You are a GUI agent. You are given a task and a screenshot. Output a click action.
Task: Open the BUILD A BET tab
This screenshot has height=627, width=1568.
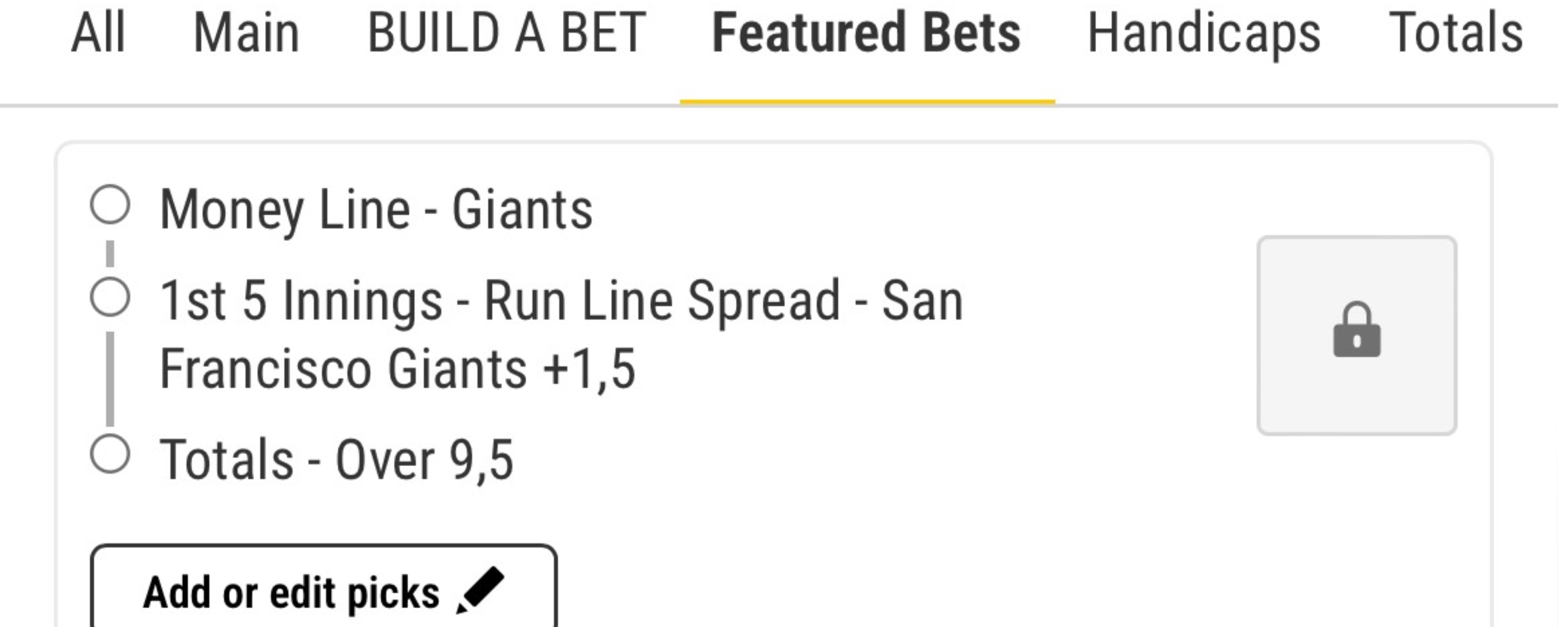pos(506,33)
